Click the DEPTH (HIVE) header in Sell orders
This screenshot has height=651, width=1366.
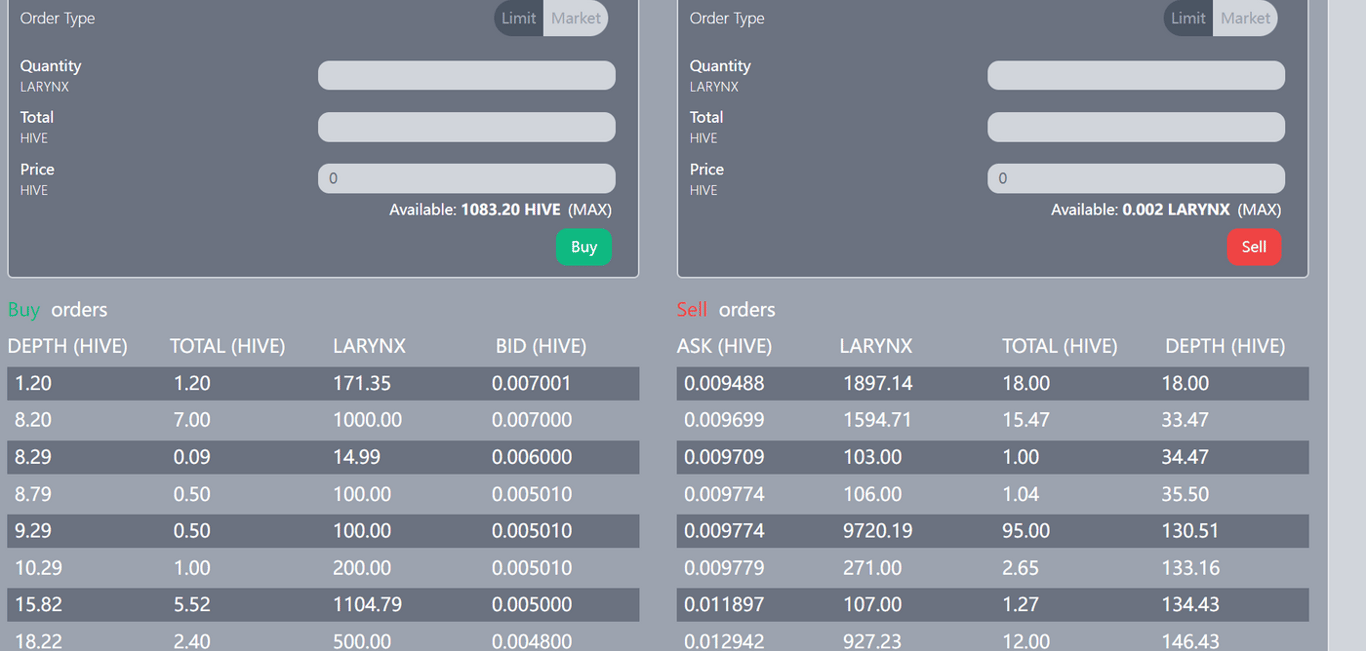tap(1225, 346)
